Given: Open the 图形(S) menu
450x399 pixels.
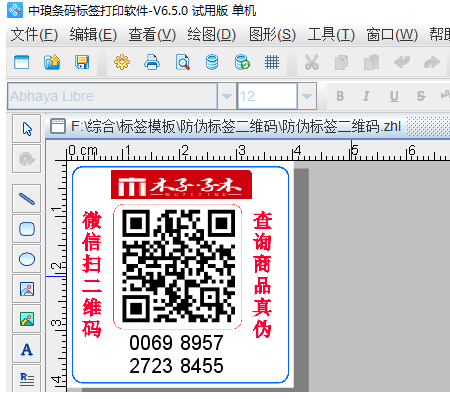Looking at the screenshot, I should coord(272,35).
